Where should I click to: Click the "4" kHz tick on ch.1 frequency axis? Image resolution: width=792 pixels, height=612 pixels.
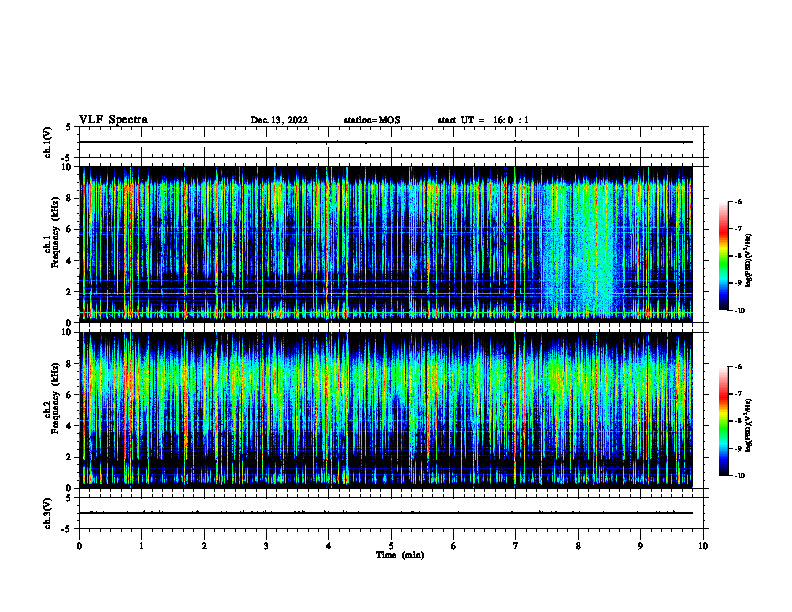[70, 261]
